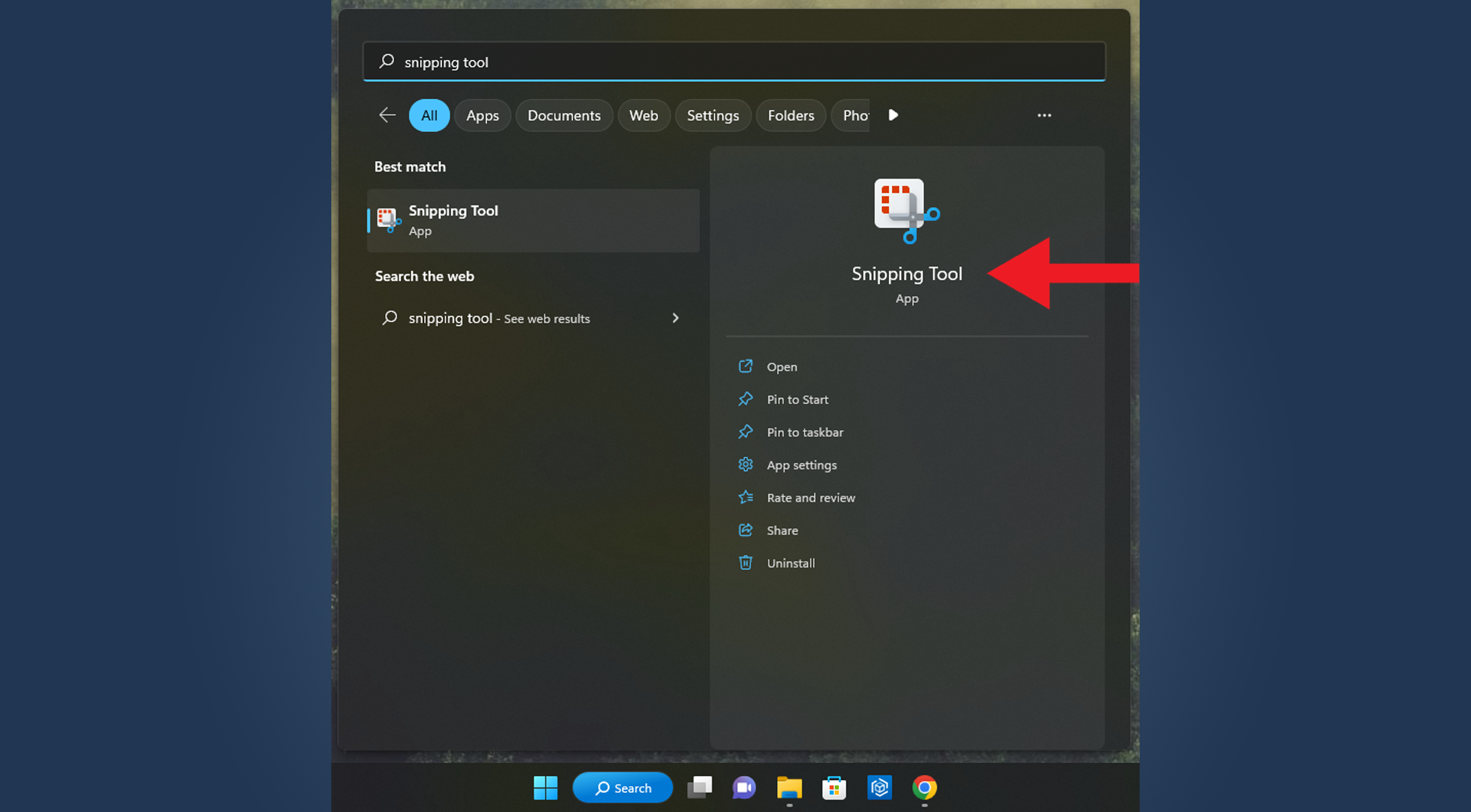Click the small Snipping Tool icon in results
This screenshot has width=1471, height=812.
(x=389, y=220)
